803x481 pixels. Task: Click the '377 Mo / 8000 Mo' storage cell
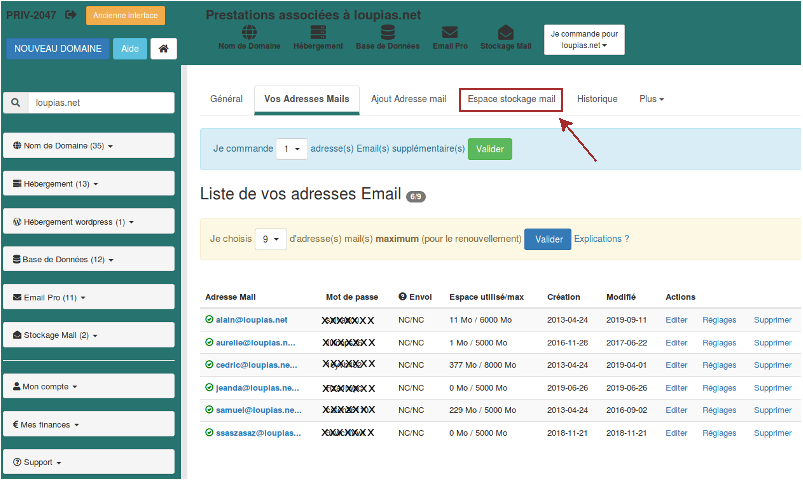482,365
